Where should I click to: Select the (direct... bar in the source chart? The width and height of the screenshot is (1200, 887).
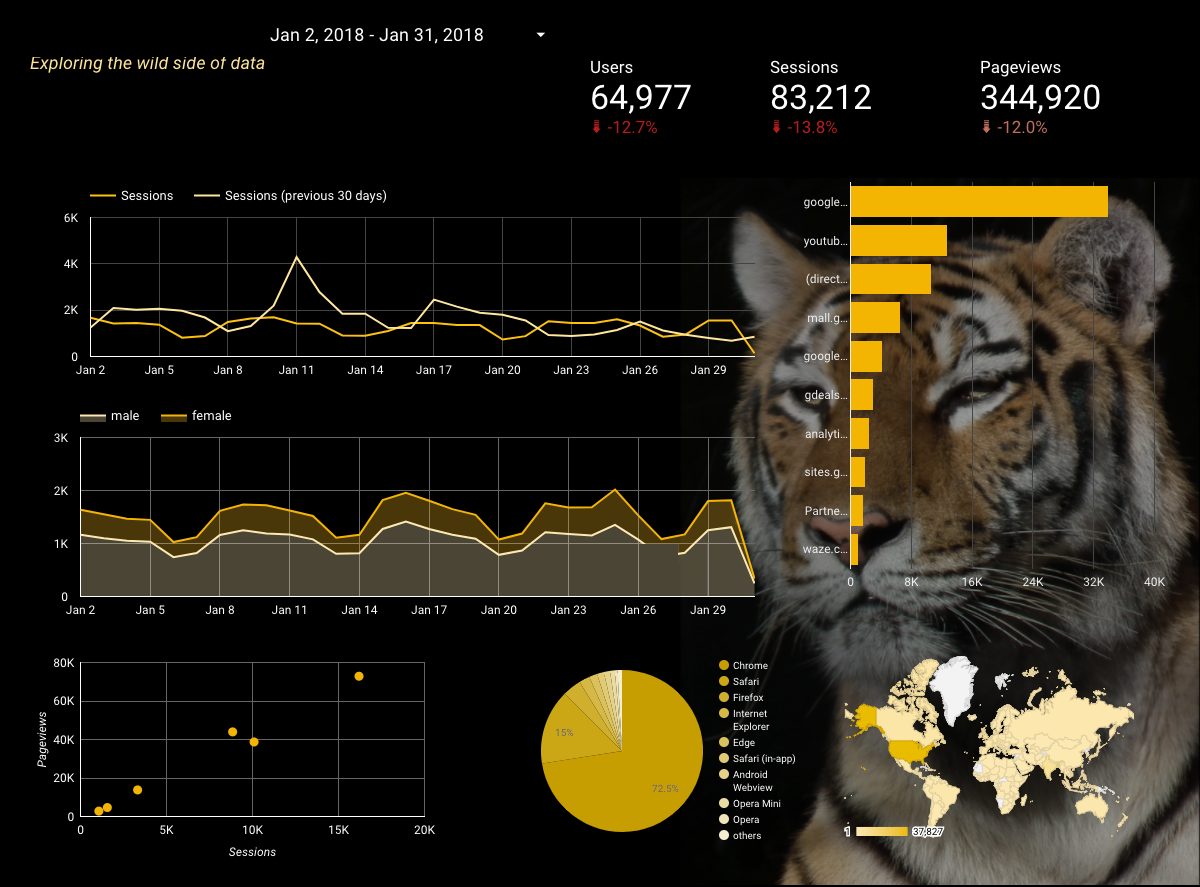(x=891, y=279)
